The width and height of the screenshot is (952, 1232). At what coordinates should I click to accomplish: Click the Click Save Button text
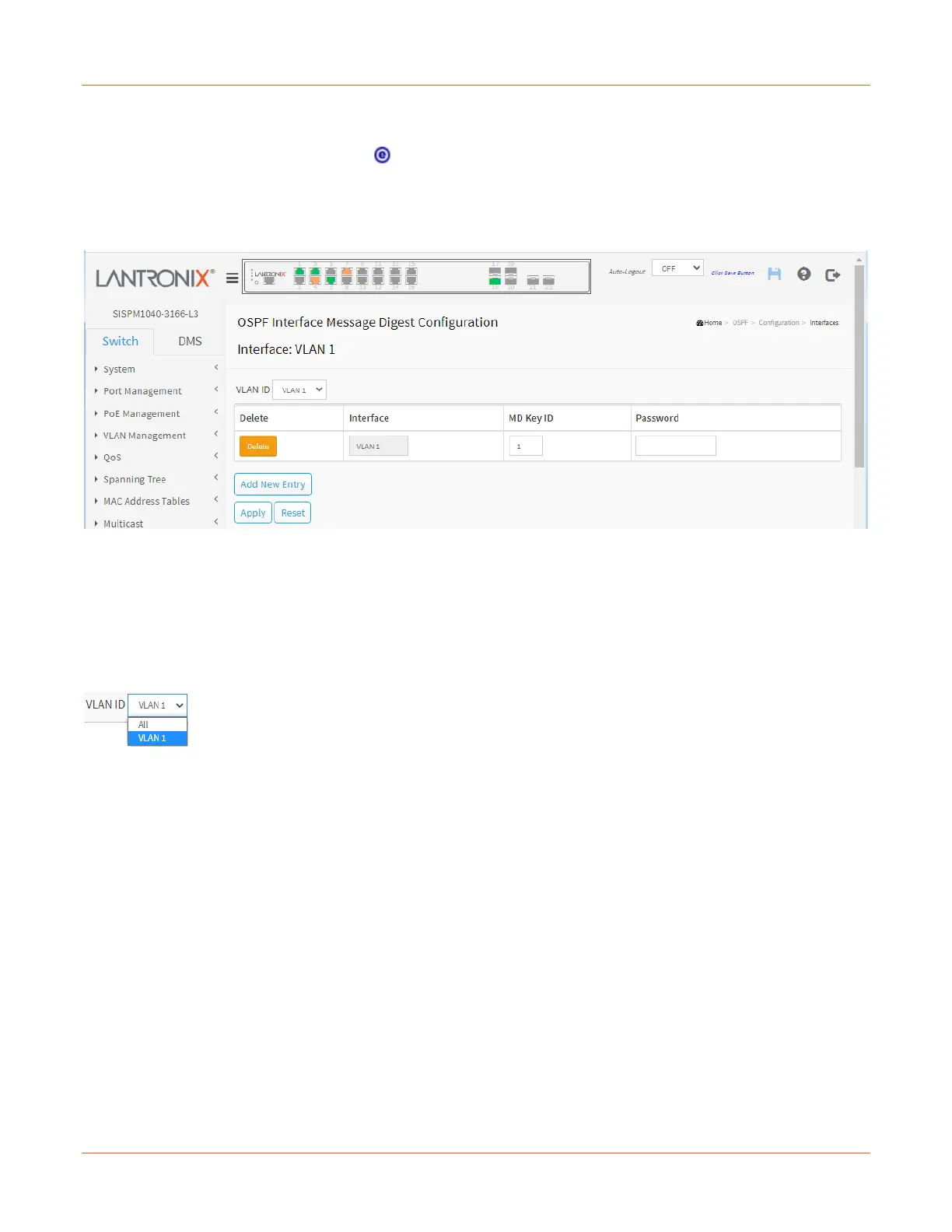point(733,273)
